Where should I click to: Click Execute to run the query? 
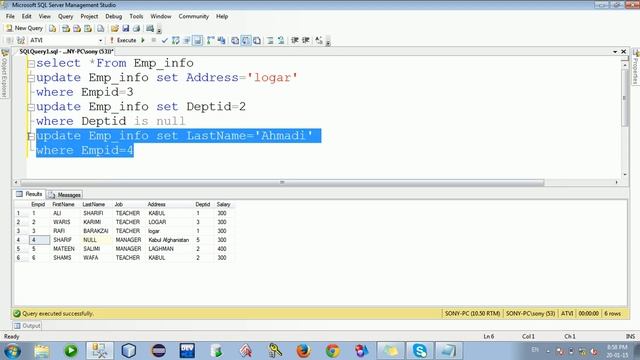click(x=123, y=40)
